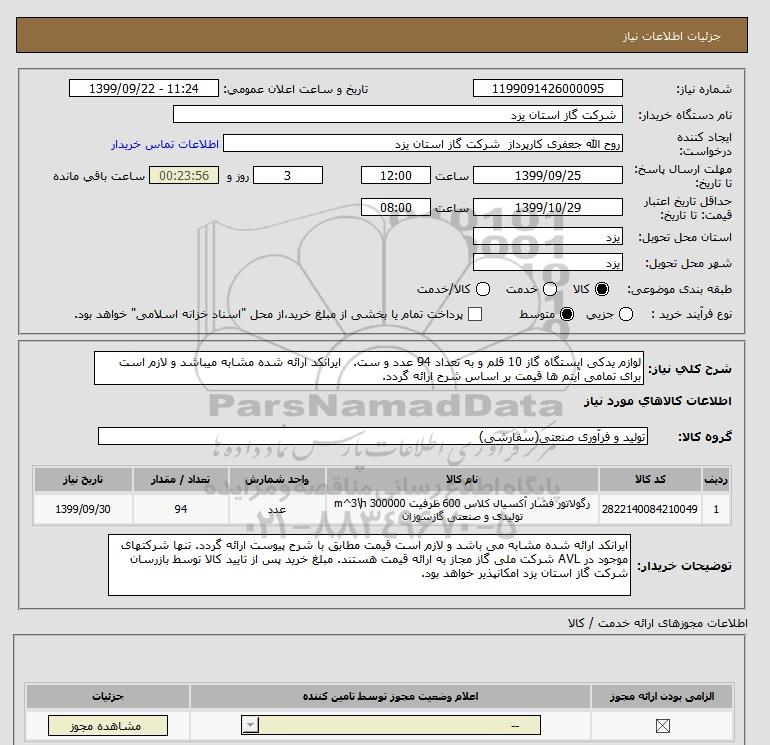This screenshot has height=745, width=770.
Task: Click the گروه کالا field تولید و فرآوری صنعتی
Action: click(373, 436)
